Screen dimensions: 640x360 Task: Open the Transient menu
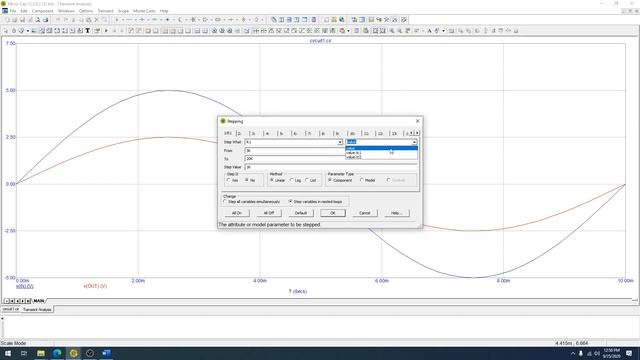point(105,11)
